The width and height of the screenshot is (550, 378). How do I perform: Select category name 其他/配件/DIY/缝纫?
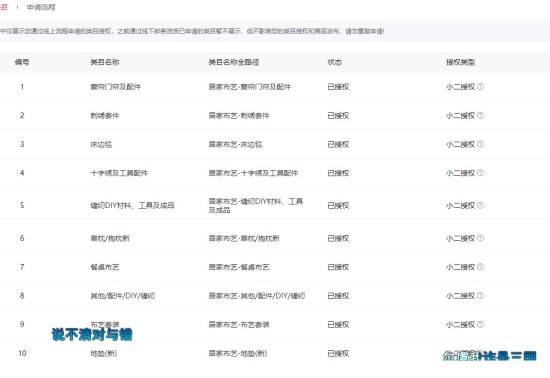click(x=123, y=296)
